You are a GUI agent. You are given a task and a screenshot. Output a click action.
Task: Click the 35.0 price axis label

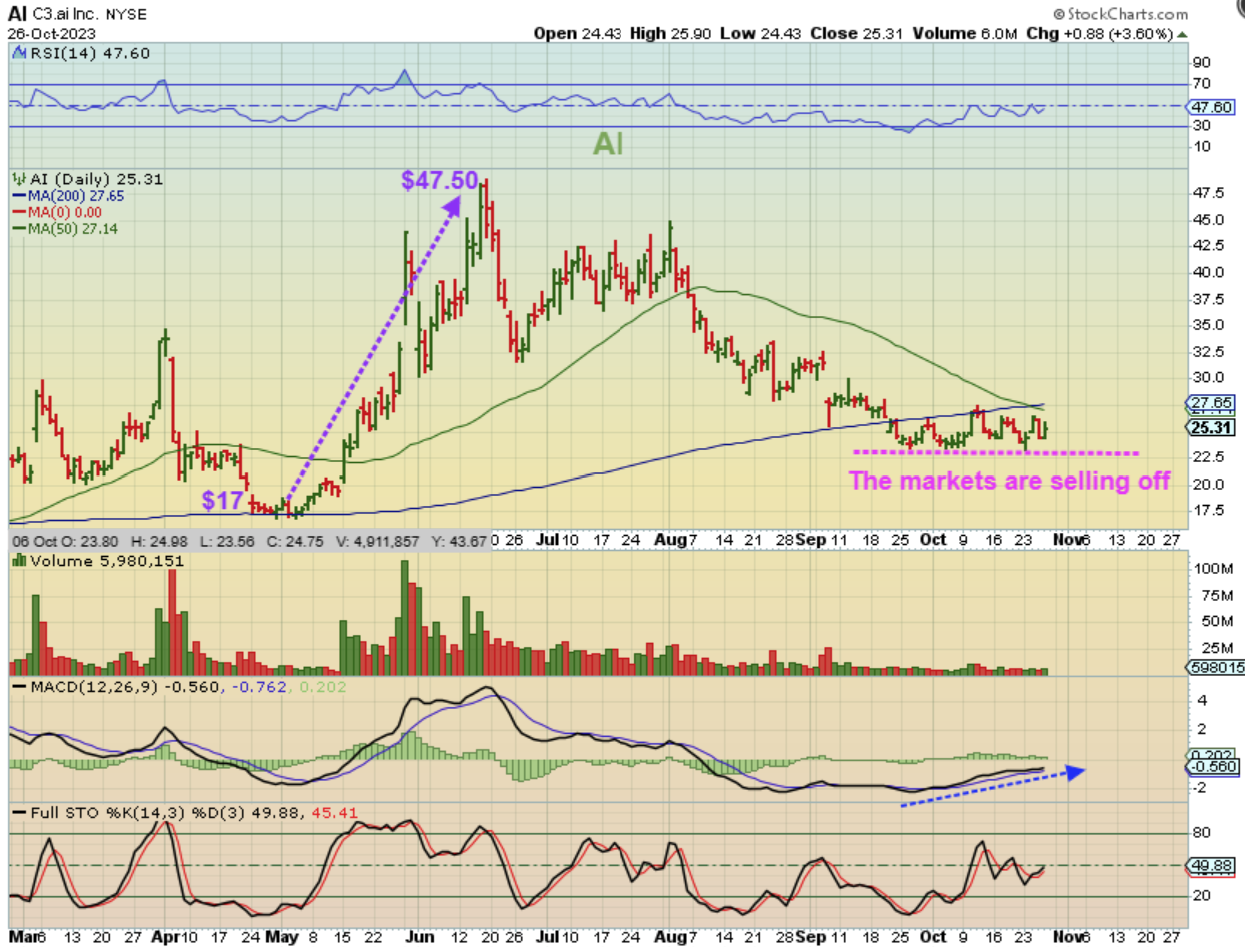pos(1209,325)
